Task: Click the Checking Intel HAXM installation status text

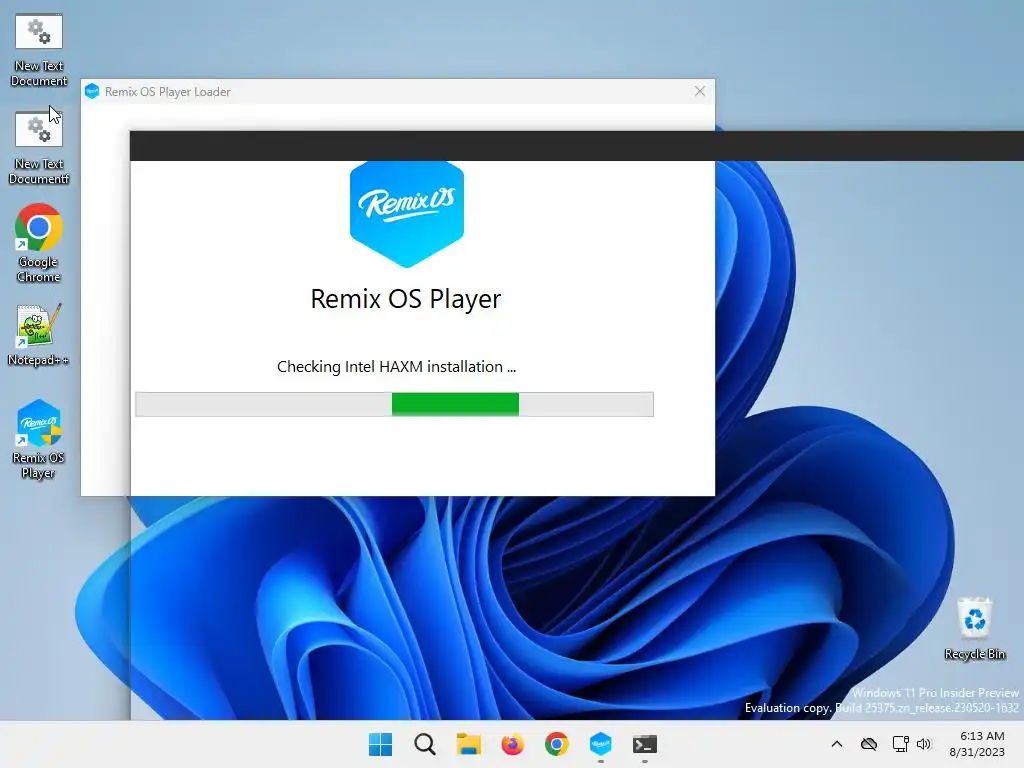Action: 396,366
